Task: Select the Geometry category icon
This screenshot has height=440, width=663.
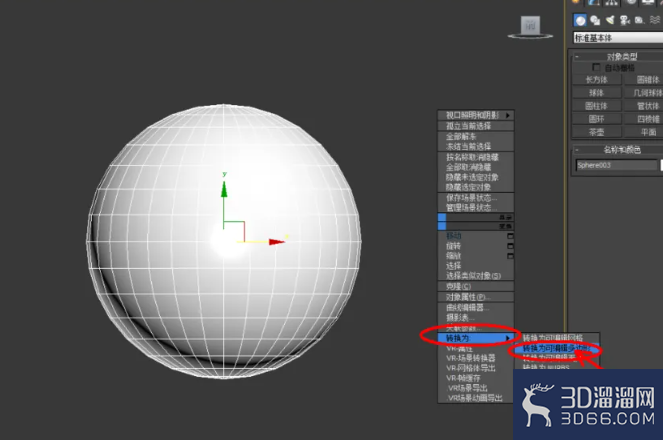Action: tap(580, 20)
